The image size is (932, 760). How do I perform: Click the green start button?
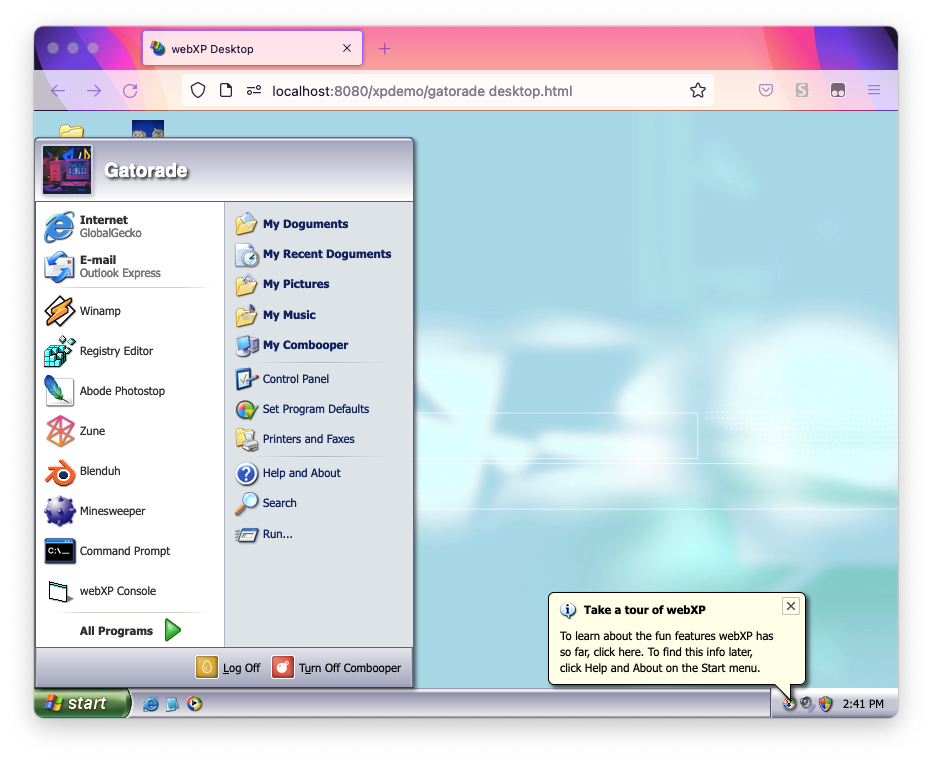[82, 703]
